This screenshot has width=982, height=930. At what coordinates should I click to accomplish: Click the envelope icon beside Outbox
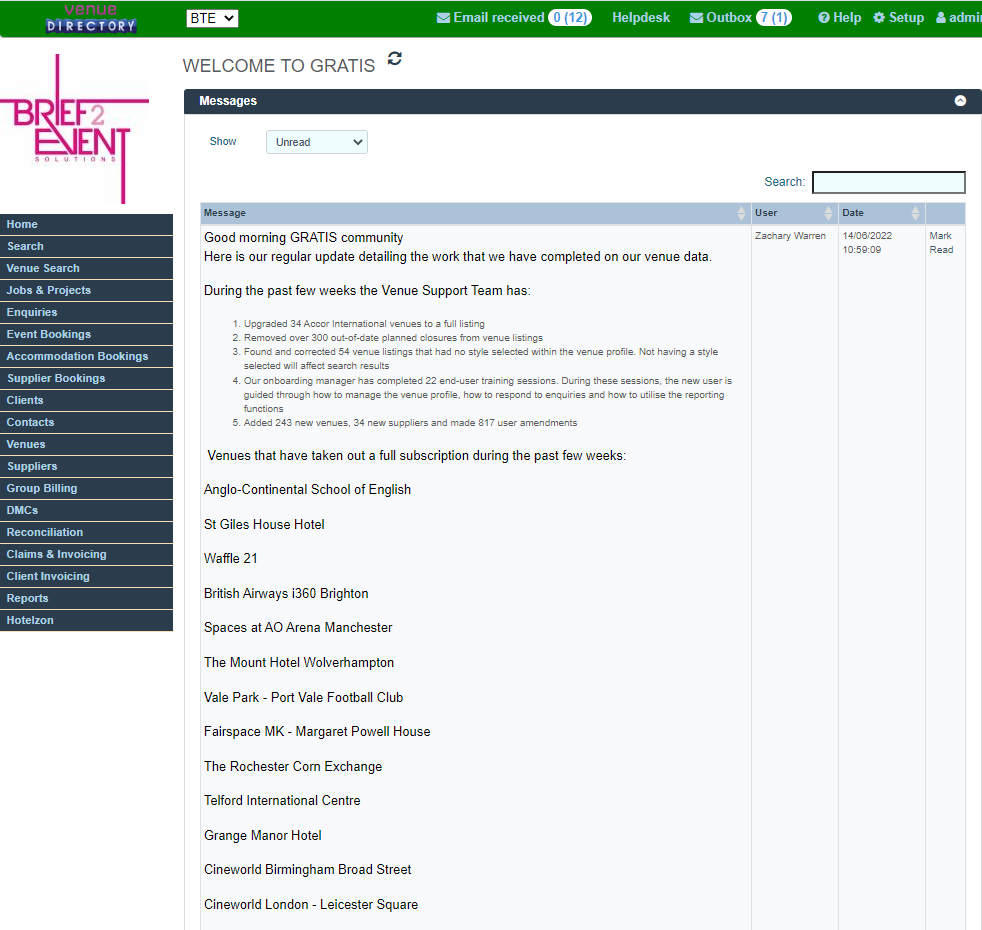pos(696,18)
